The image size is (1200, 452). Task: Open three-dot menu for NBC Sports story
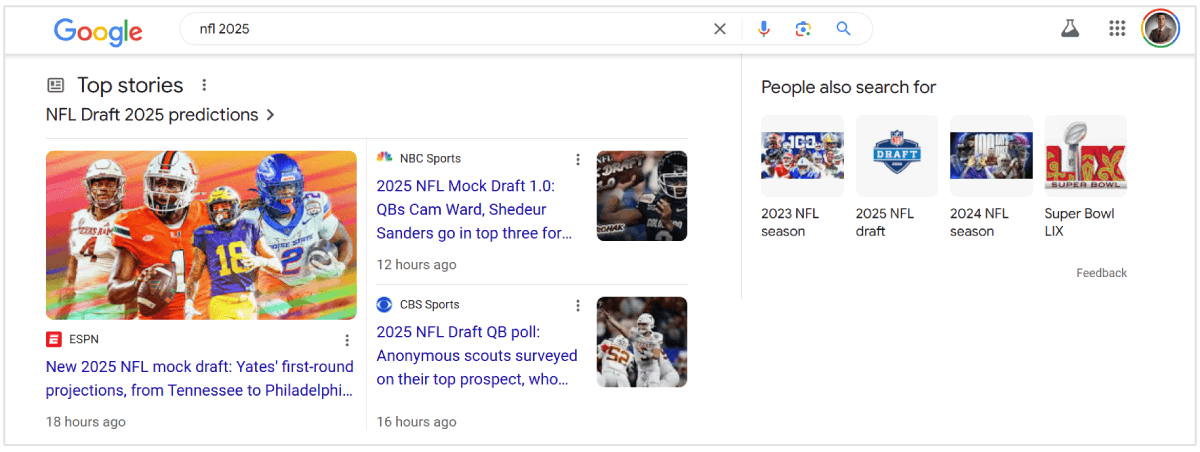click(x=577, y=159)
